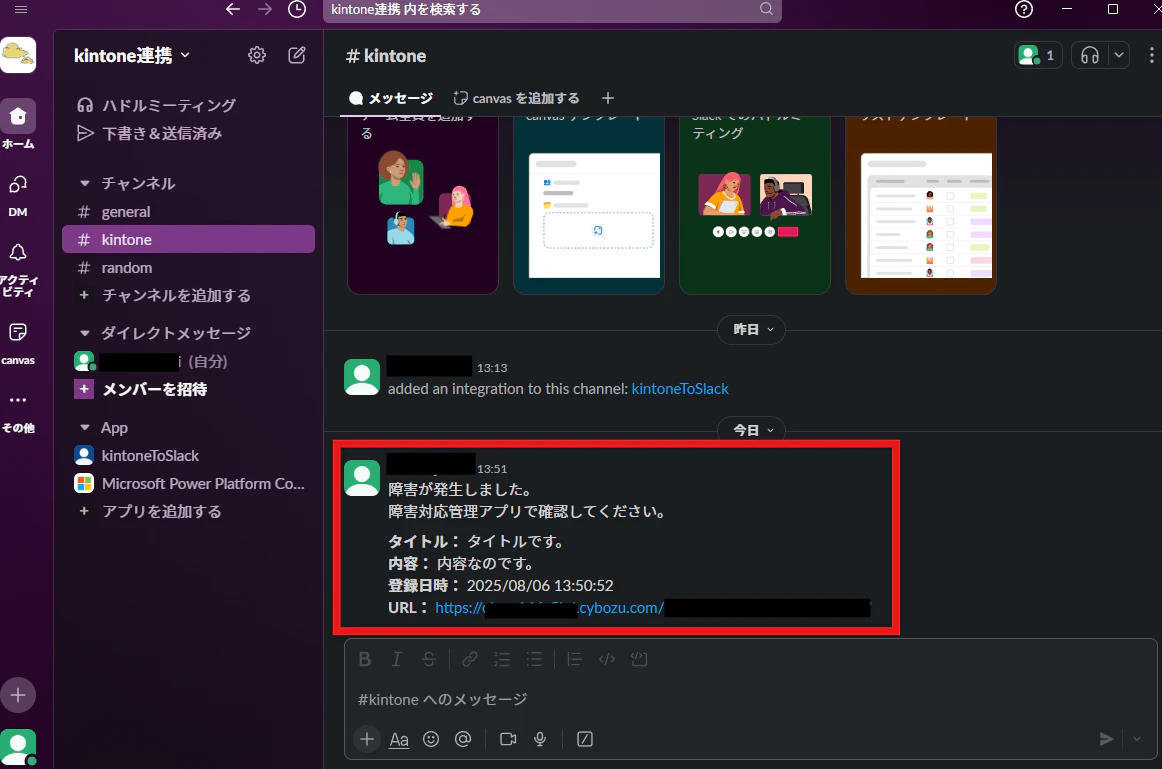Screen dimensions: 1162x769
Task: Open the emoji picker
Action: [431, 739]
